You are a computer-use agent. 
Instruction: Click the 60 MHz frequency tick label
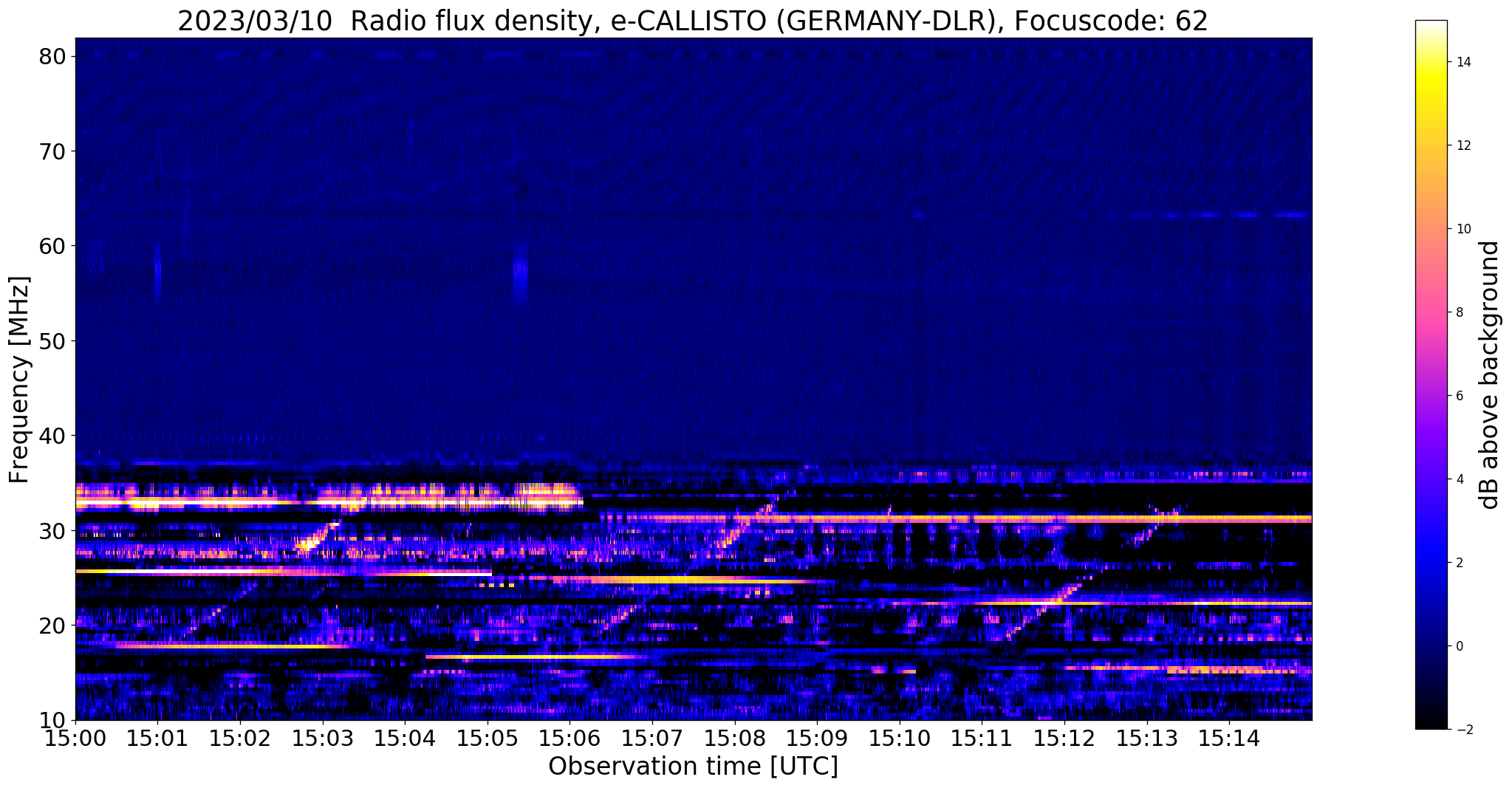[53, 246]
